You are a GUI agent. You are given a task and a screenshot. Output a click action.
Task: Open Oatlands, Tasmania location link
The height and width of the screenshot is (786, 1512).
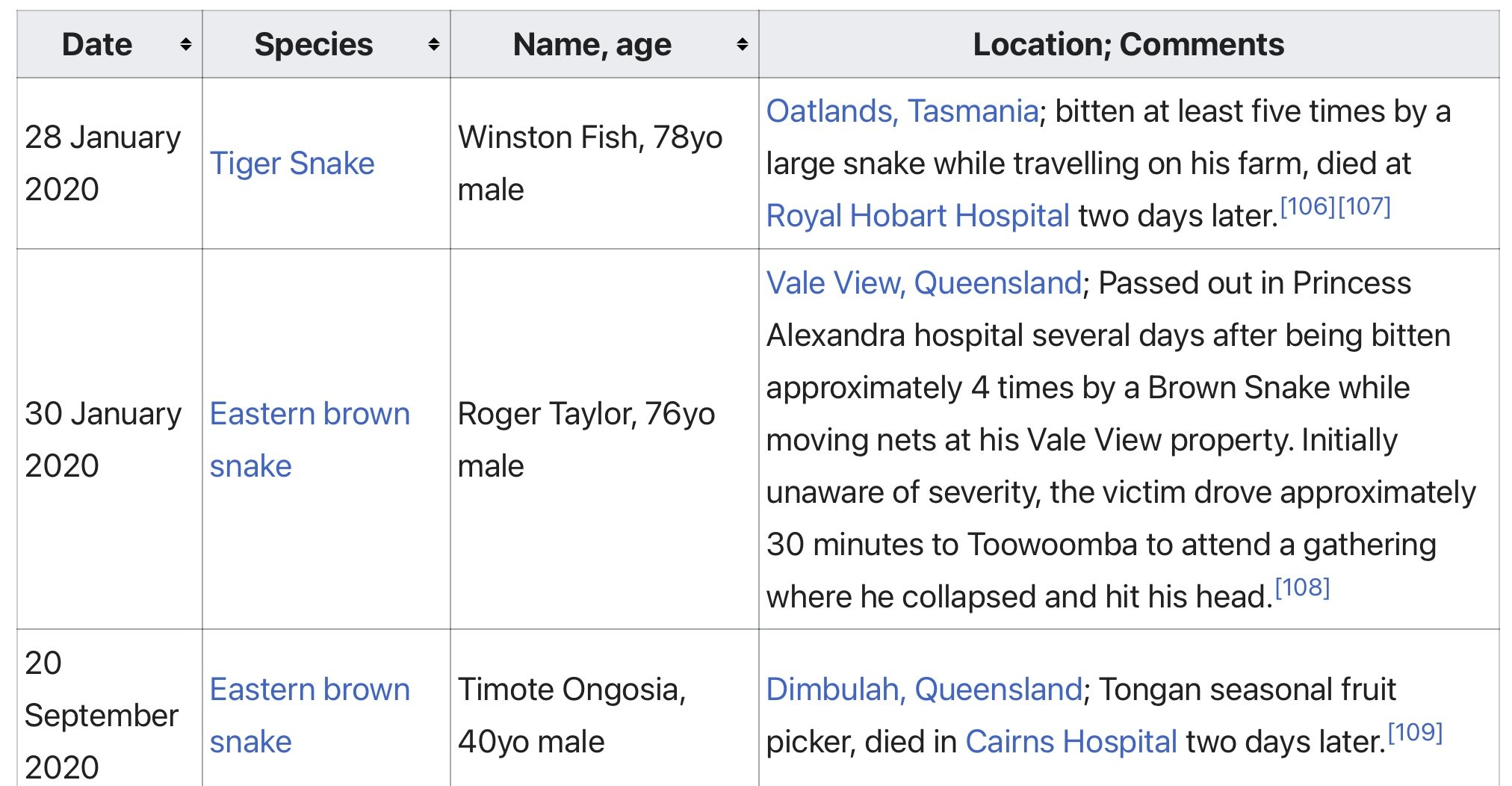[x=902, y=111]
